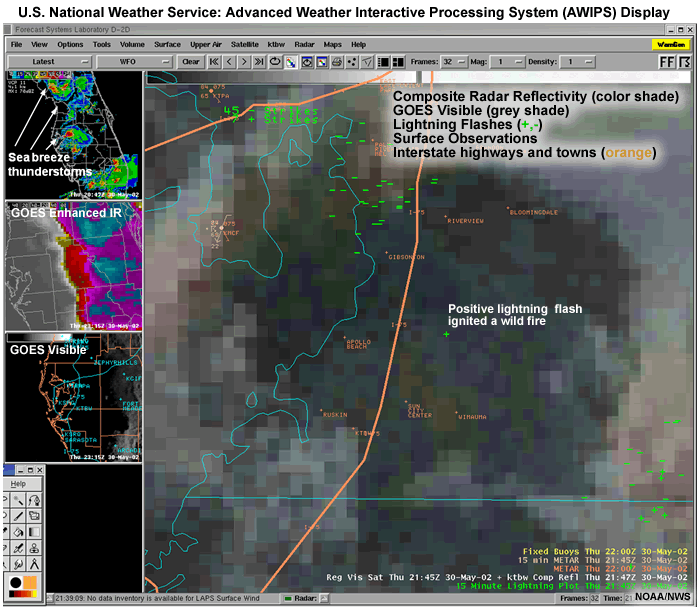Step back one frame

coord(229,62)
